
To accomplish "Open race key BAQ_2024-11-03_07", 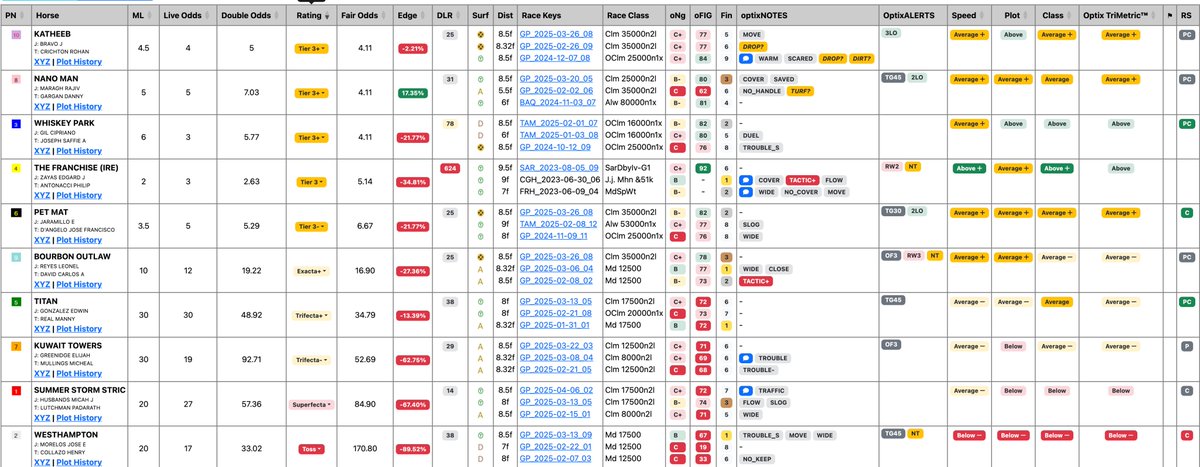I will click(559, 101).
